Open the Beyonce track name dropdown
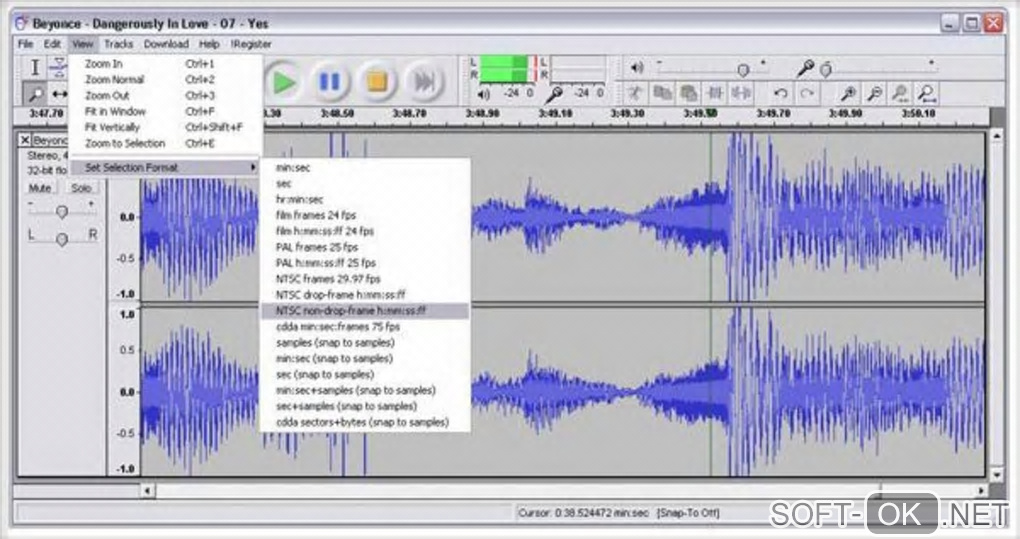 coord(50,140)
